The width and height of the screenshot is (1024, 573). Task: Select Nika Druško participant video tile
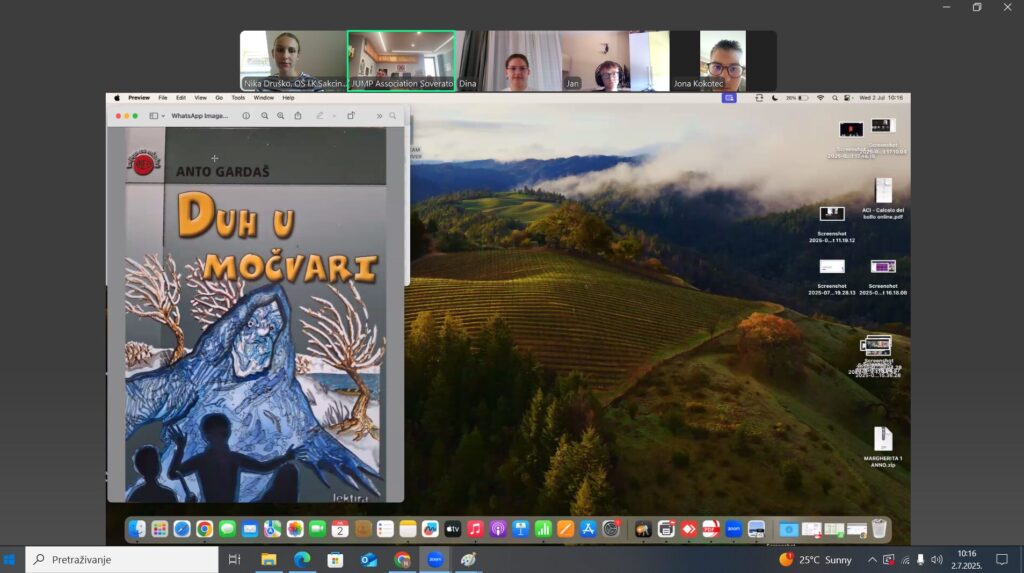(293, 61)
